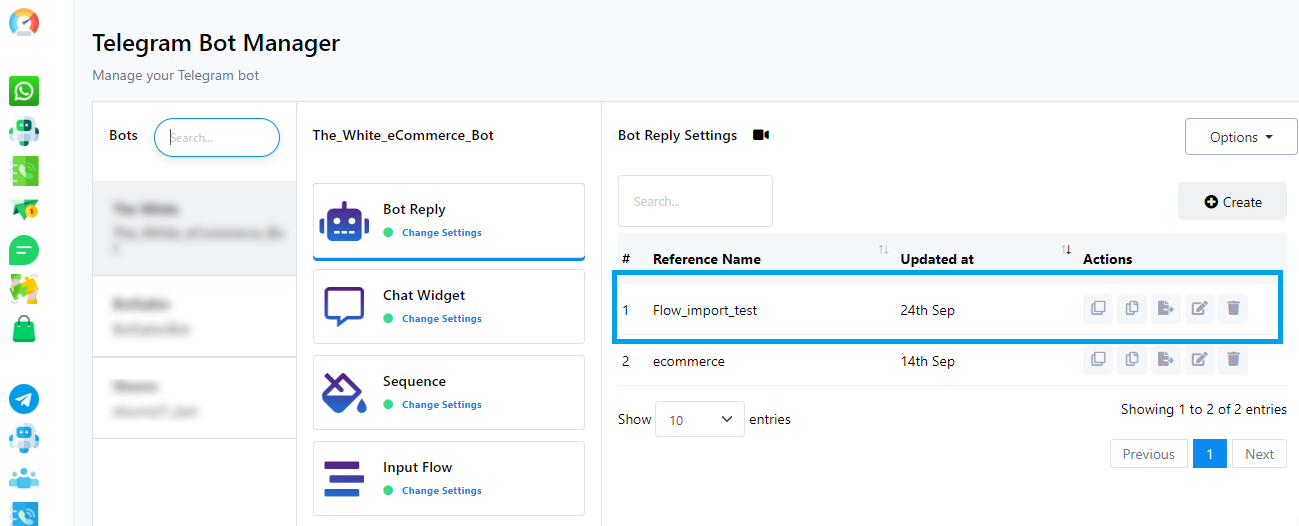Open the Sequence settings card
Viewport: 1299px width, 526px height.
(448, 392)
